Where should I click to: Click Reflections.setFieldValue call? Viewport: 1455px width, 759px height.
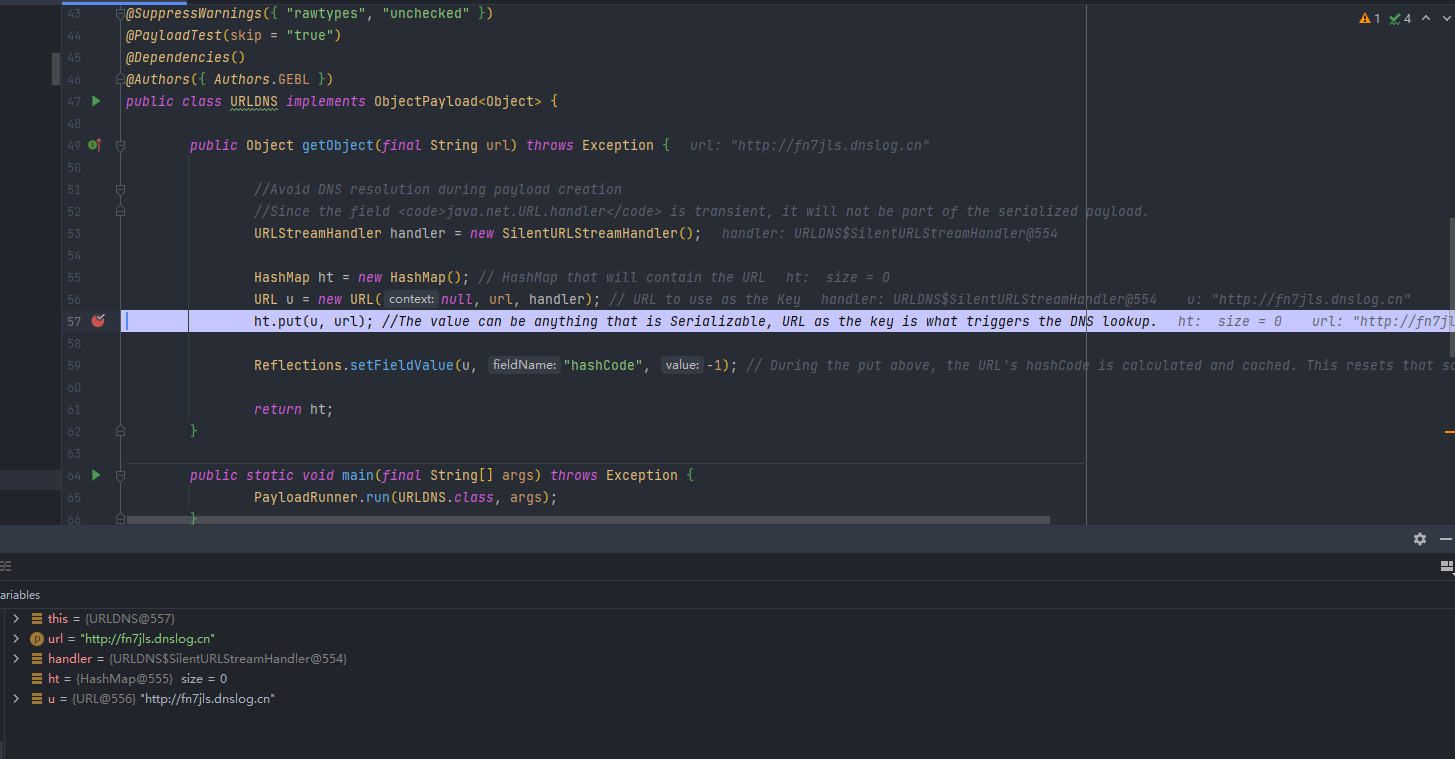[x=353, y=365]
